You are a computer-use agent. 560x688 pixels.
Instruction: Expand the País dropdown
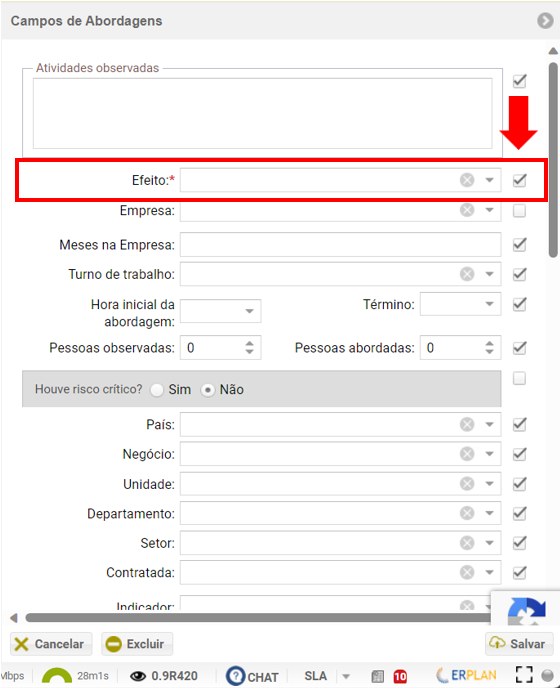(489, 424)
